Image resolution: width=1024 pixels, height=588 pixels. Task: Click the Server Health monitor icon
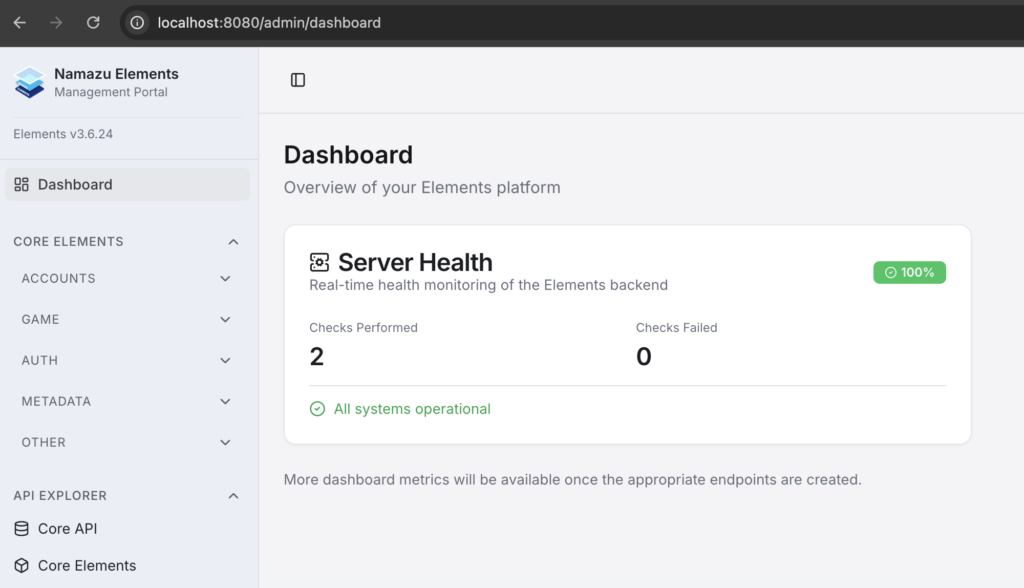click(x=319, y=263)
